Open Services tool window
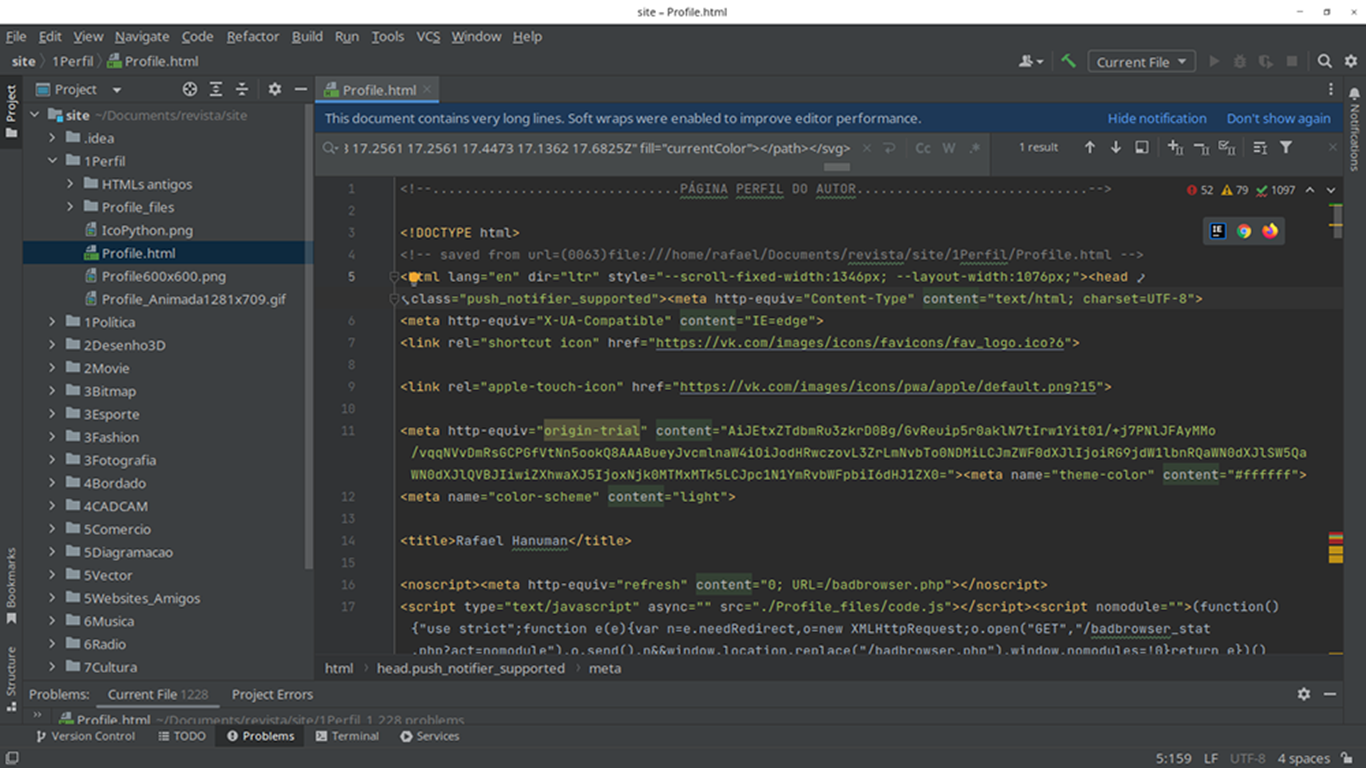This screenshot has height=768, width=1366. (x=430, y=736)
